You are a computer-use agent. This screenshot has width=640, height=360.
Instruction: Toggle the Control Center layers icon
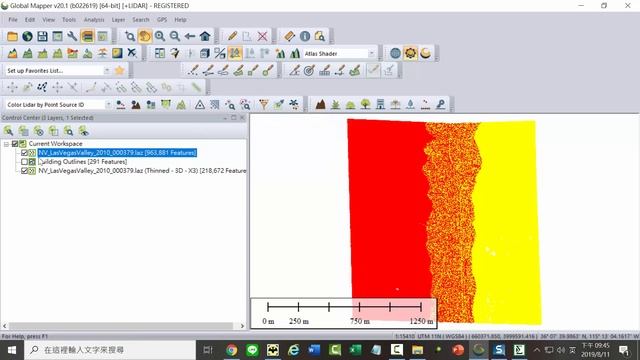tap(87, 36)
